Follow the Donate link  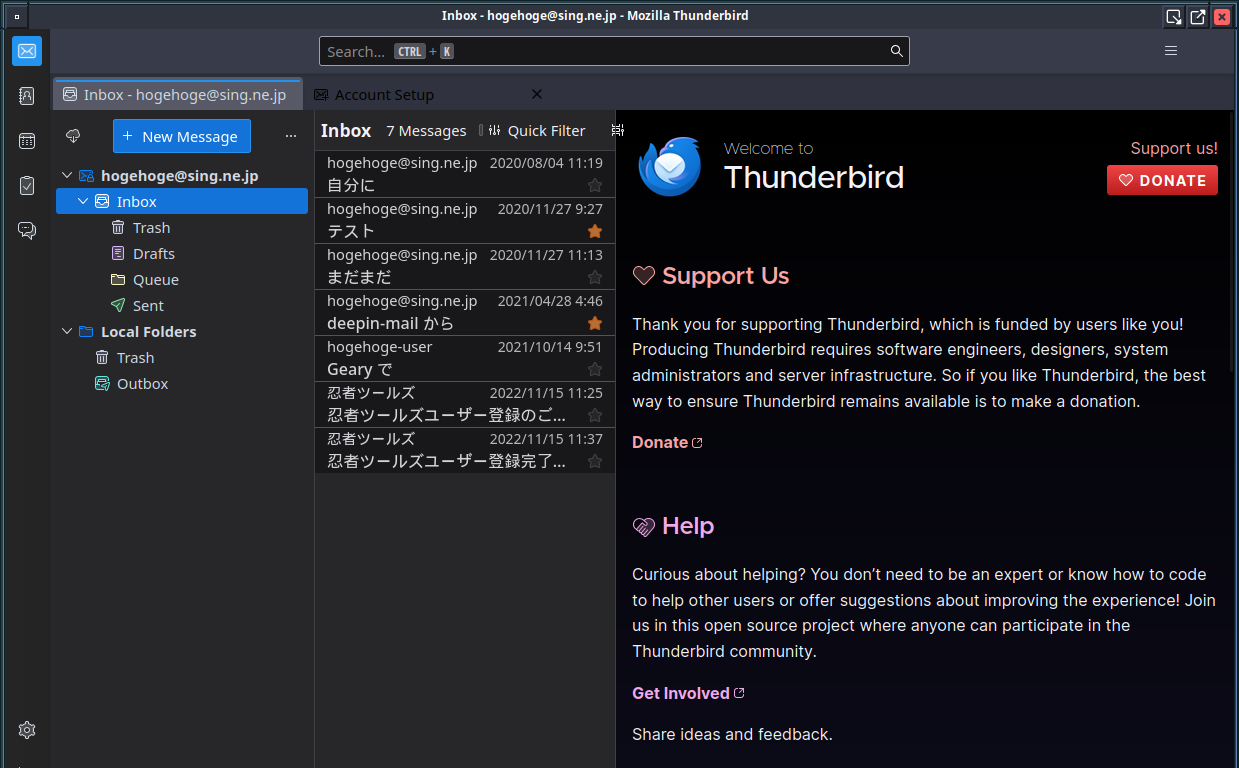tap(667, 442)
